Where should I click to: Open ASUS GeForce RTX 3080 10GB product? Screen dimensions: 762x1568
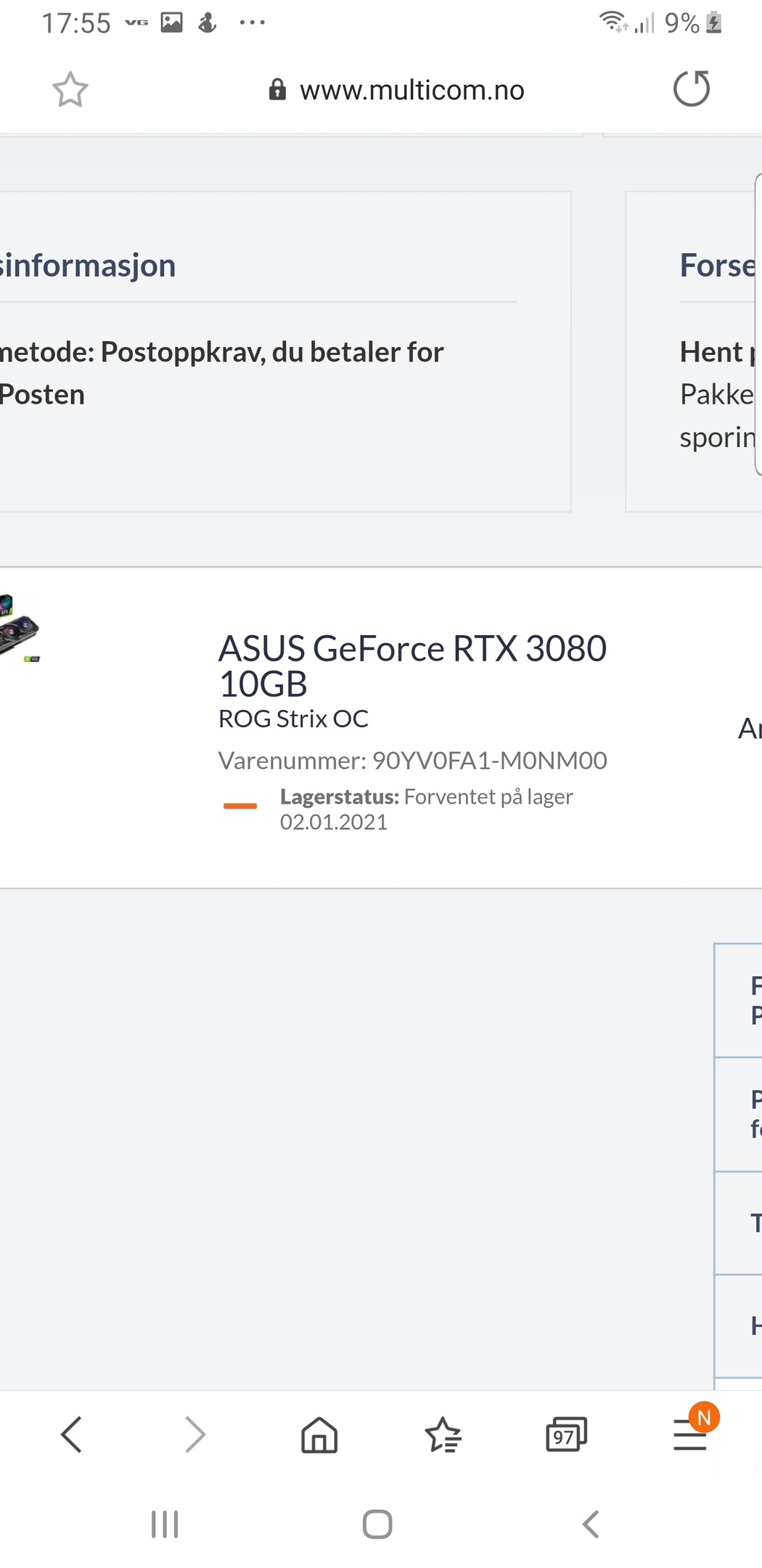412,666
